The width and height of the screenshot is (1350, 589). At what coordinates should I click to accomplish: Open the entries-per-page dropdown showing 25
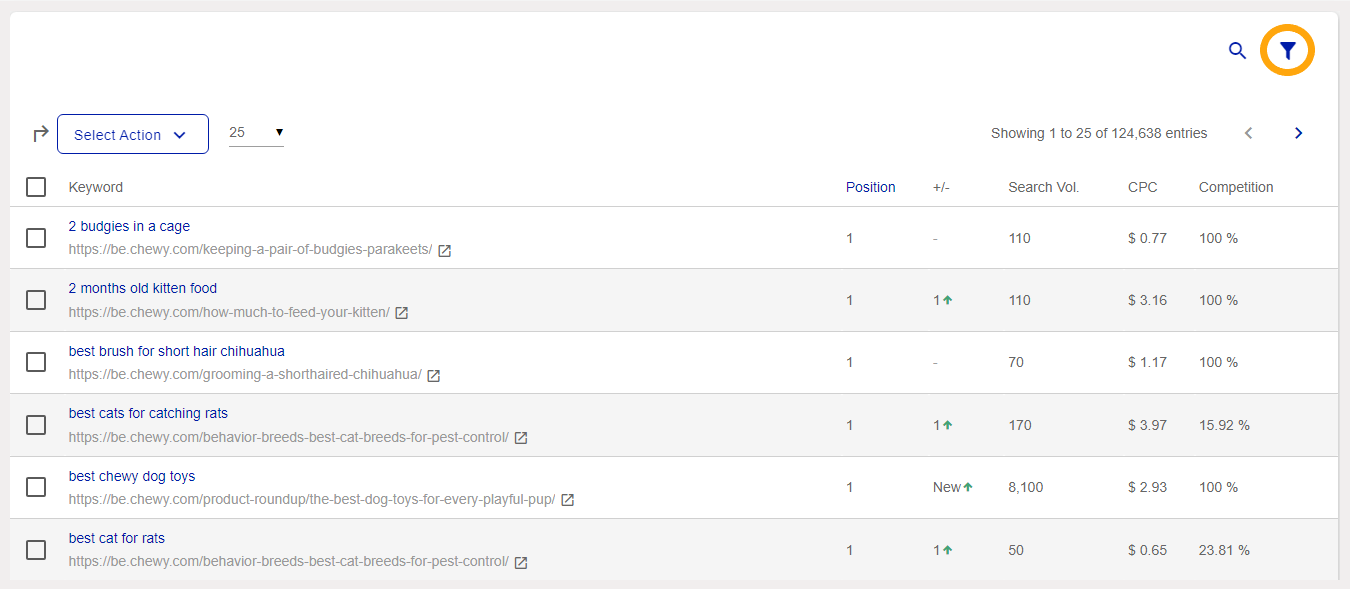click(256, 132)
